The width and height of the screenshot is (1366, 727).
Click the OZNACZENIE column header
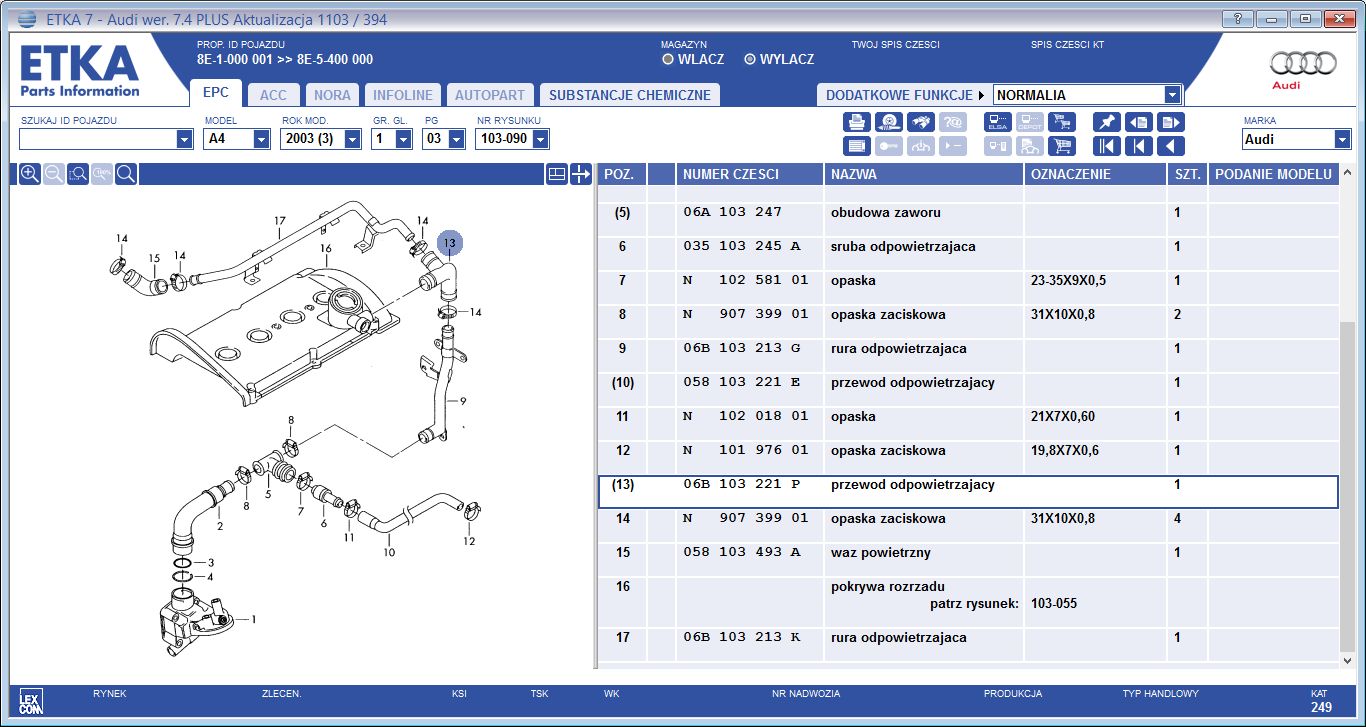tap(1095, 174)
